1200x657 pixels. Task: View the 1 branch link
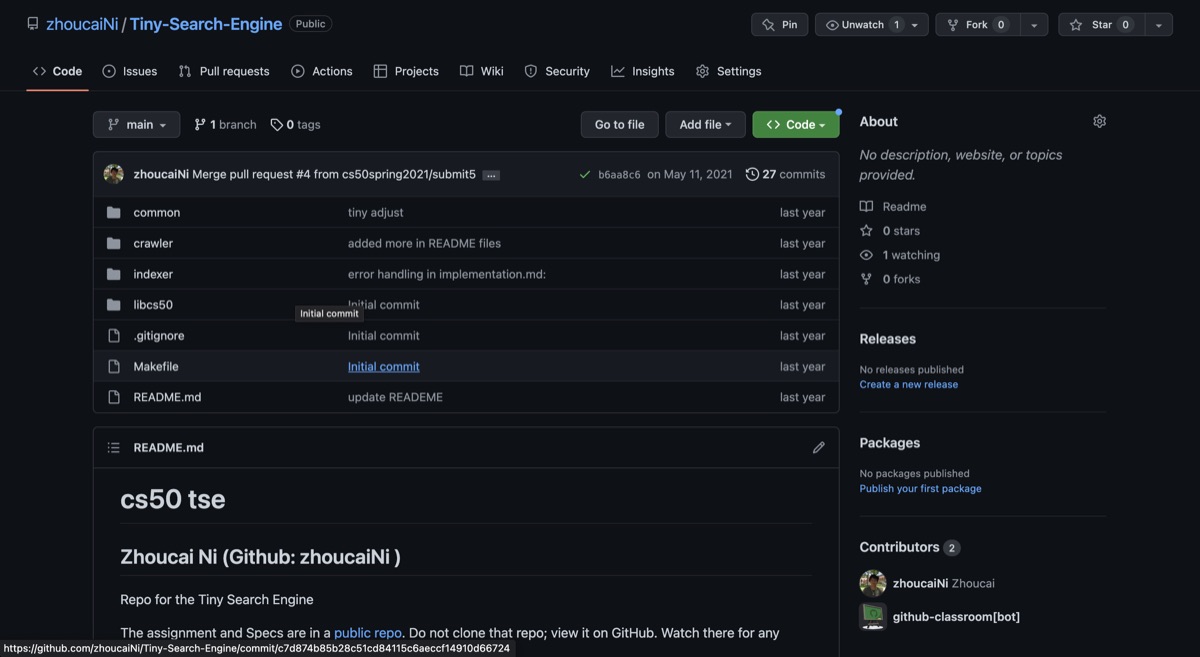point(225,125)
